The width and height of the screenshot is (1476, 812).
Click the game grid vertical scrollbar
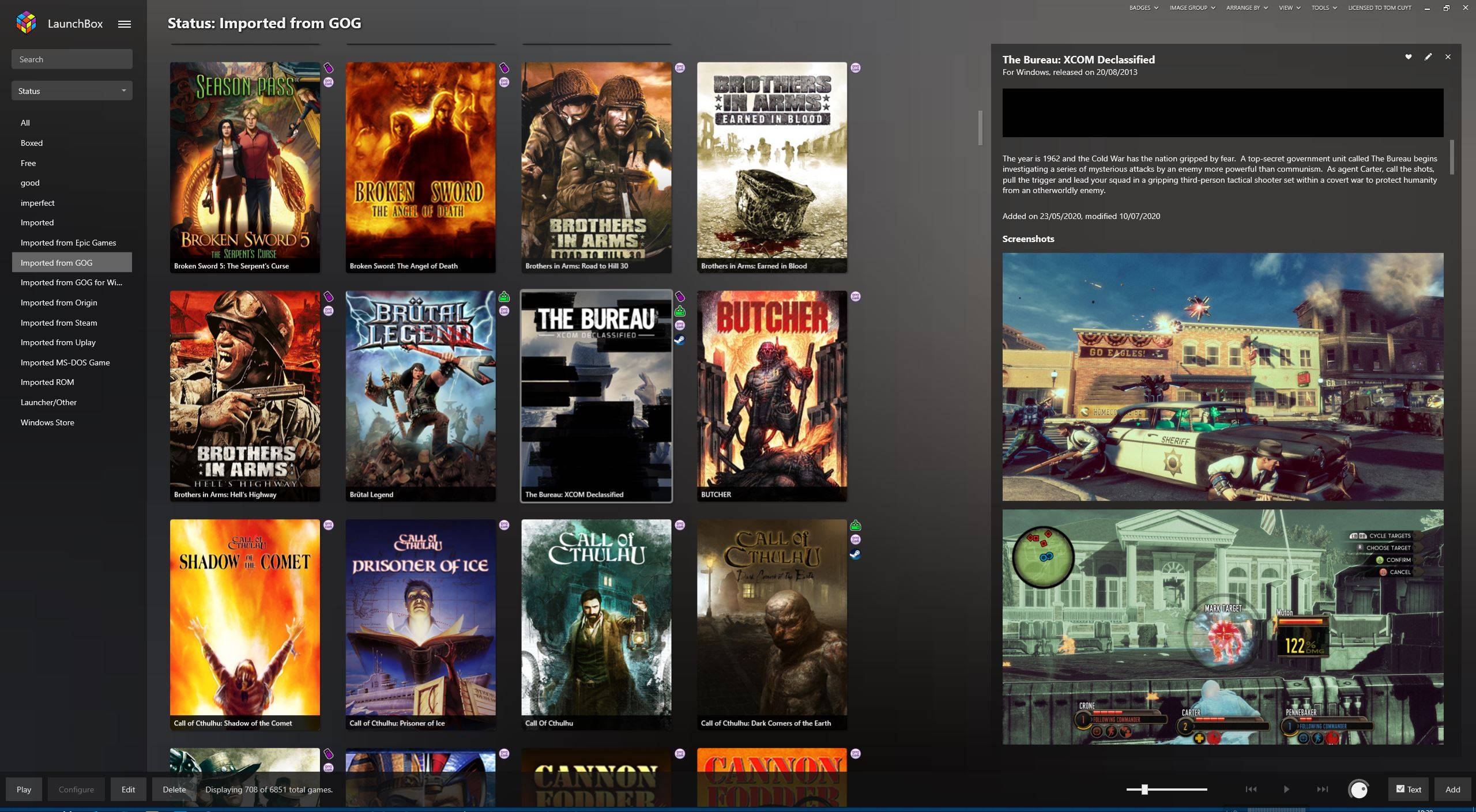click(980, 128)
